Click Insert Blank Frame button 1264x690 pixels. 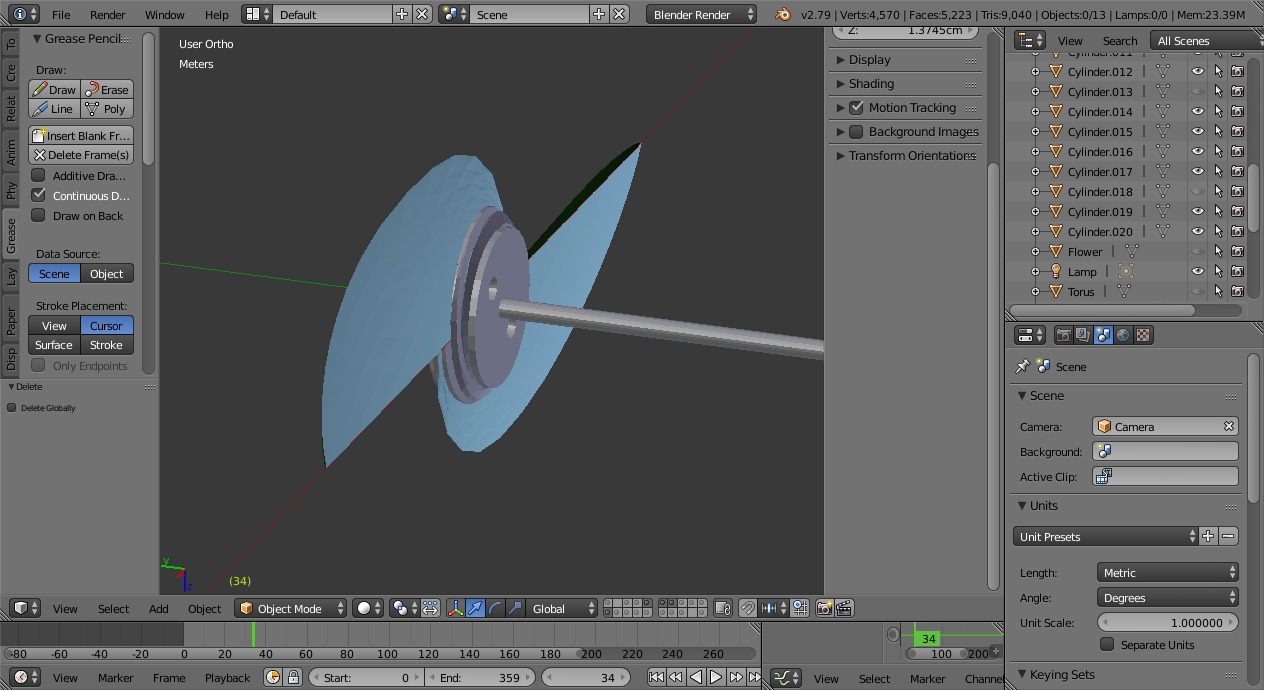(x=81, y=135)
